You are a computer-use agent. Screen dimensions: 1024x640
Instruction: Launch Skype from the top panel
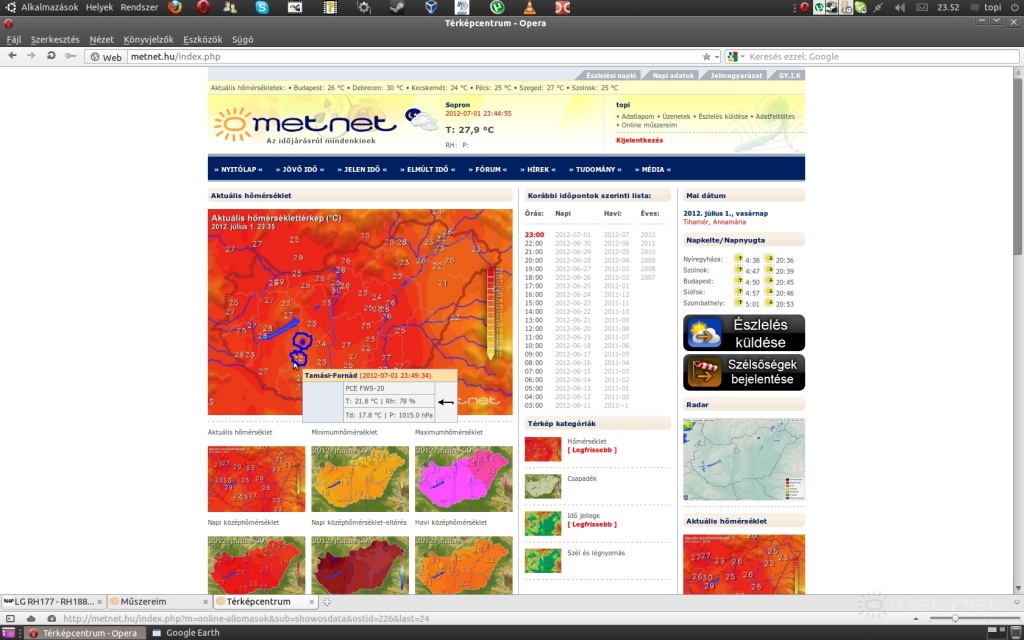[262, 7]
